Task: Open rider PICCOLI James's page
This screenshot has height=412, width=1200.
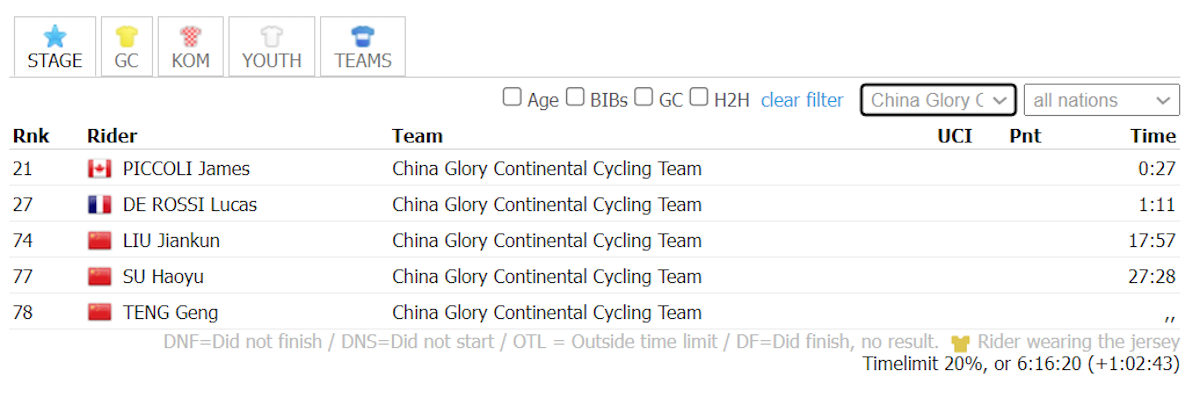Action: pyautogui.click(x=186, y=169)
